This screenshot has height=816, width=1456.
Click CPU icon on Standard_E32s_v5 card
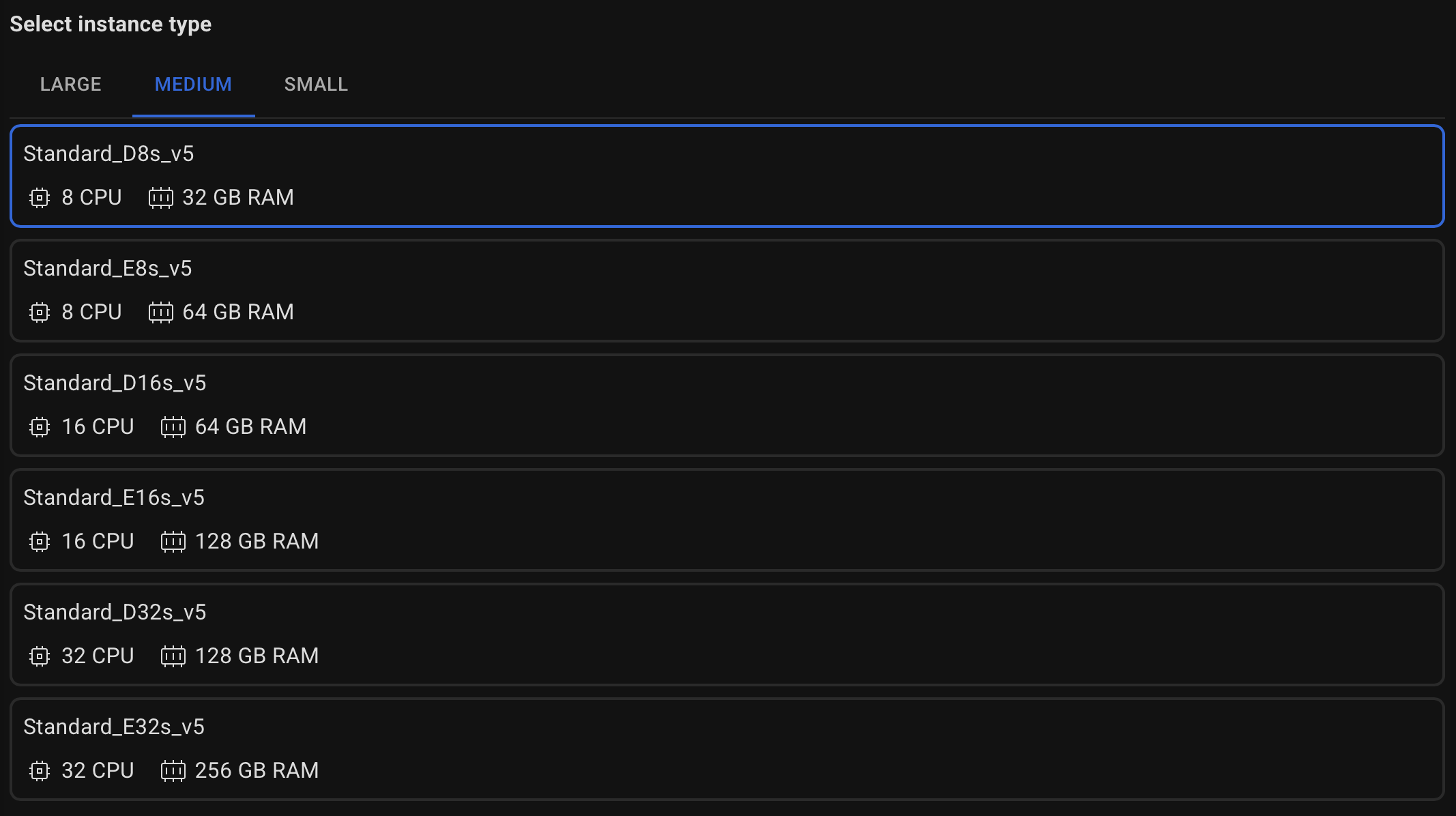pyautogui.click(x=40, y=771)
